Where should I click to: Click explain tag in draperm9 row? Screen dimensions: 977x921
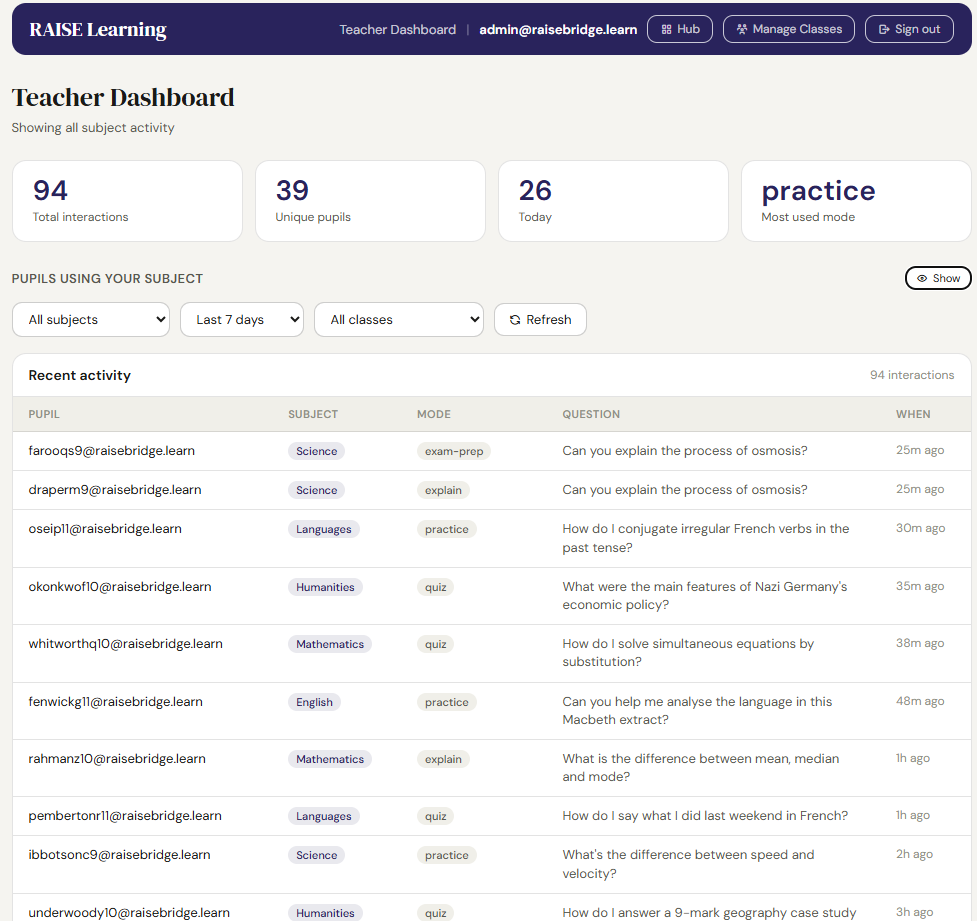443,490
